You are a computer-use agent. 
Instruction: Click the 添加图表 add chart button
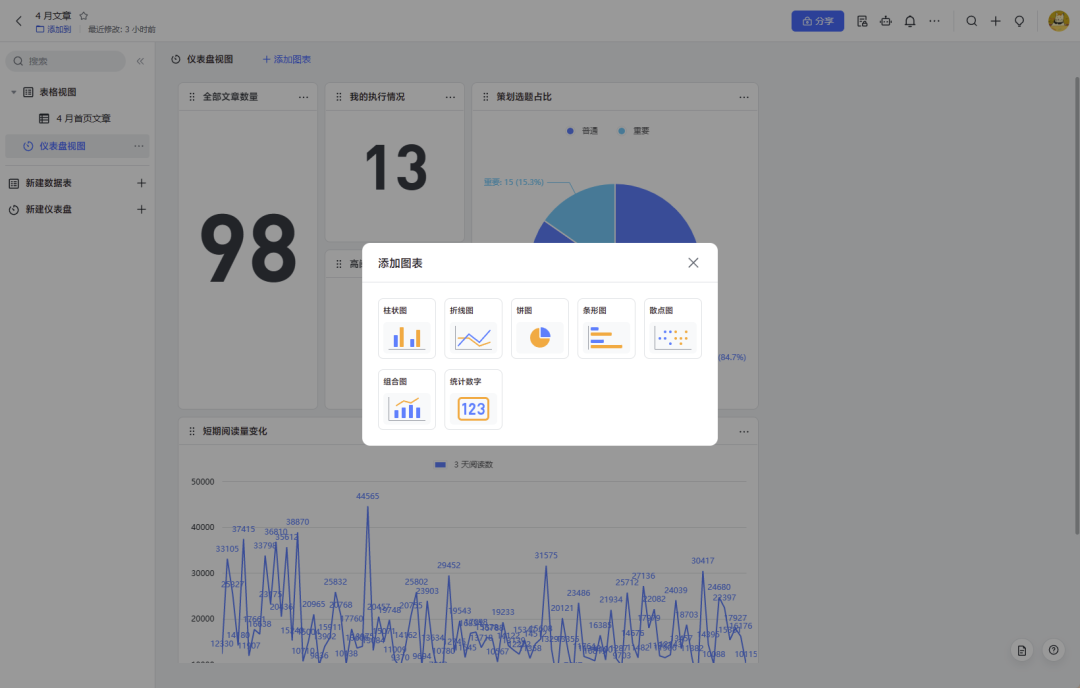287,59
